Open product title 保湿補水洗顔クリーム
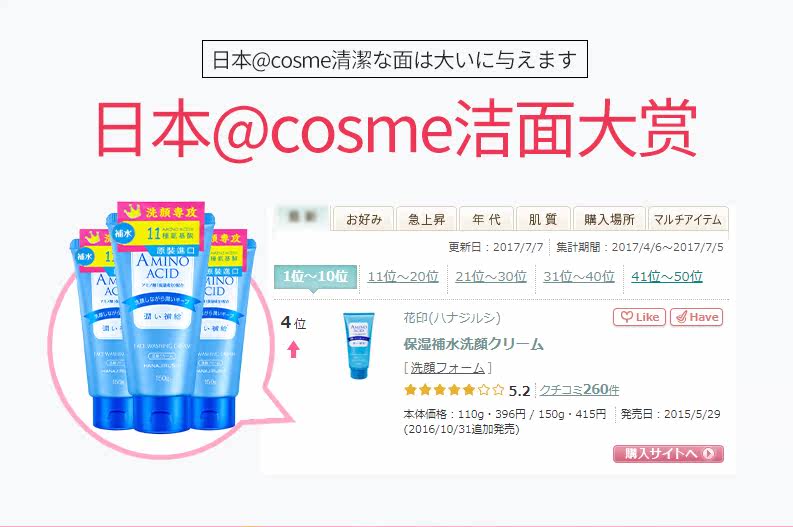Image resolution: width=793 pixels, height=527 pixels. [x=473, y=344]
